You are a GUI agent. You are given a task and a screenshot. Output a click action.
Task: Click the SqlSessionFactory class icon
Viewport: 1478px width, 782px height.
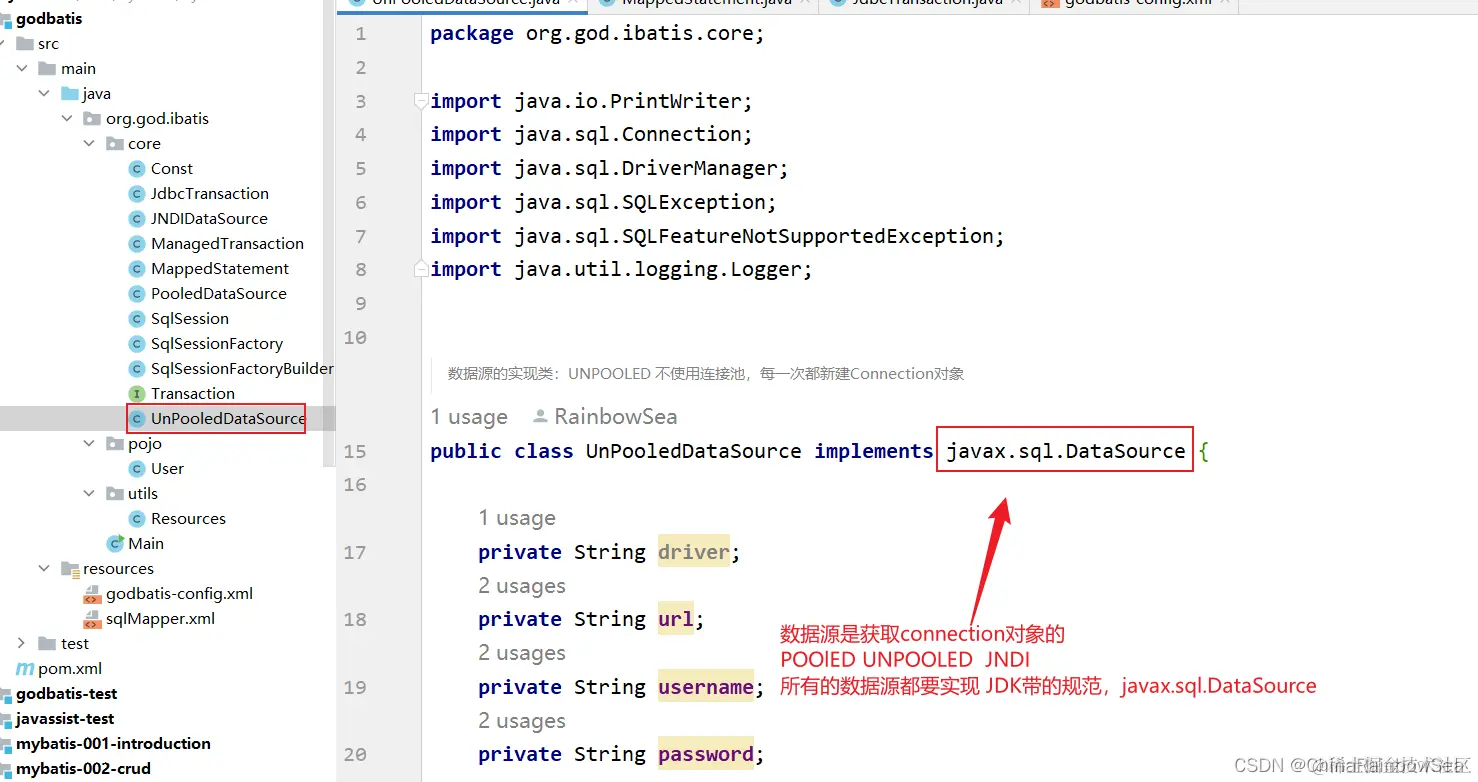(137, 344)
